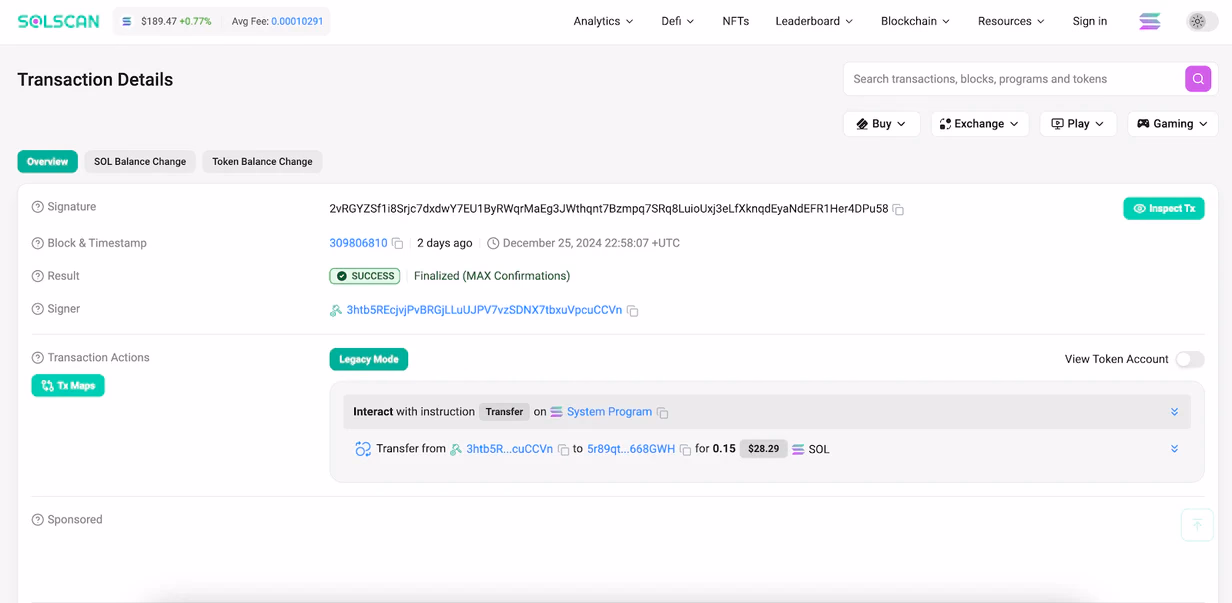Open the Blockchain dropdown menu
This screenshot has height=603, width=1232.
tap(915, 21)
